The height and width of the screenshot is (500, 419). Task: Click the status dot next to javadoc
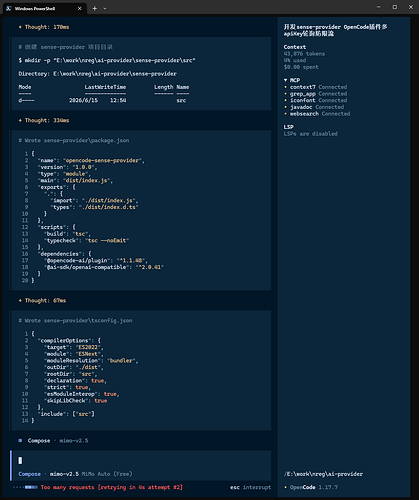point(285,107)
